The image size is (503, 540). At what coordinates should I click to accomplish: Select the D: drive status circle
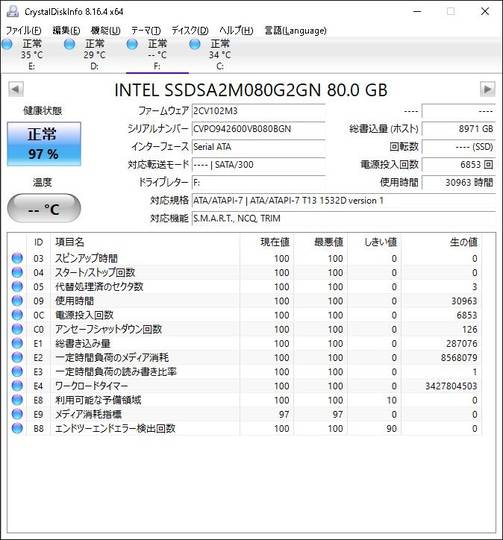pyautogui.click(x=69, y=44)
